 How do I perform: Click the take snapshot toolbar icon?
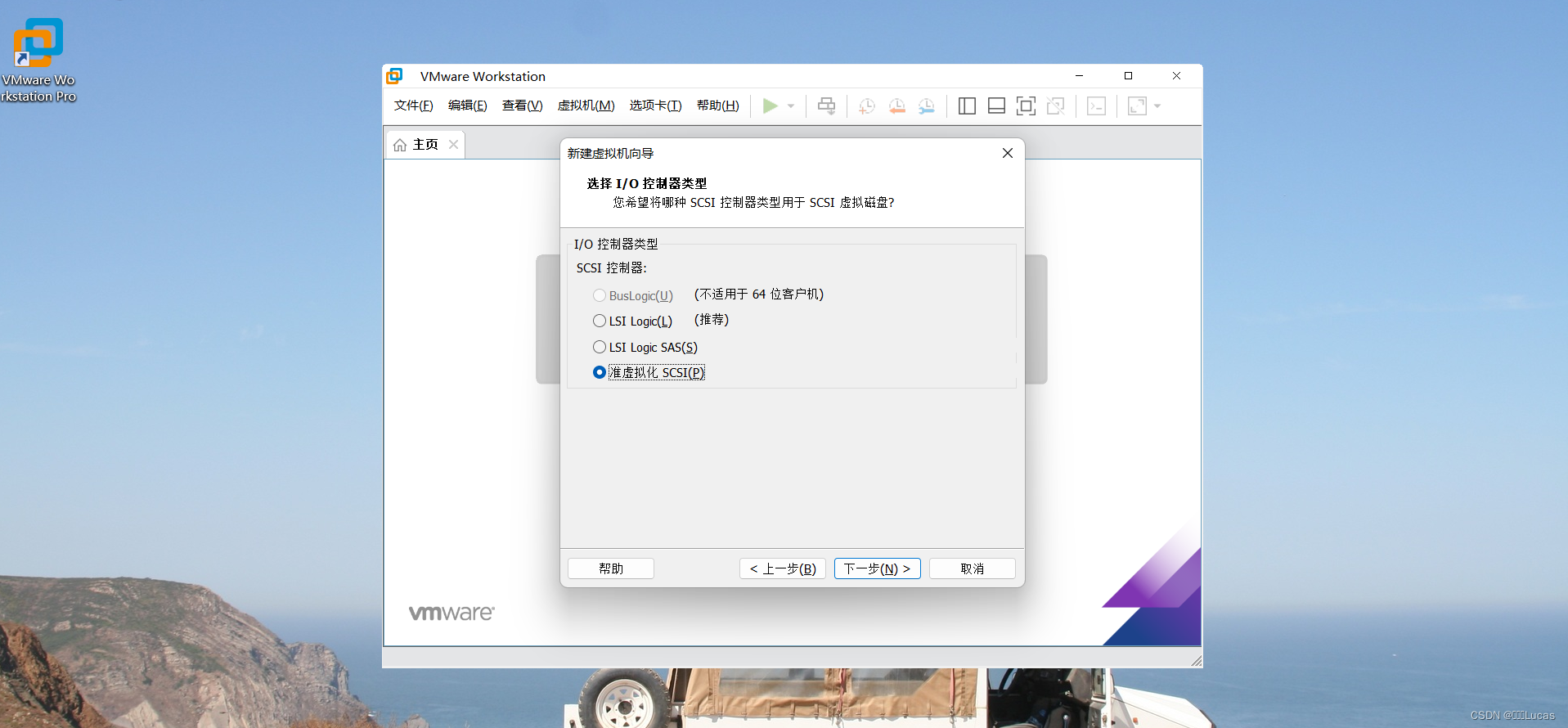click(867, 106)
